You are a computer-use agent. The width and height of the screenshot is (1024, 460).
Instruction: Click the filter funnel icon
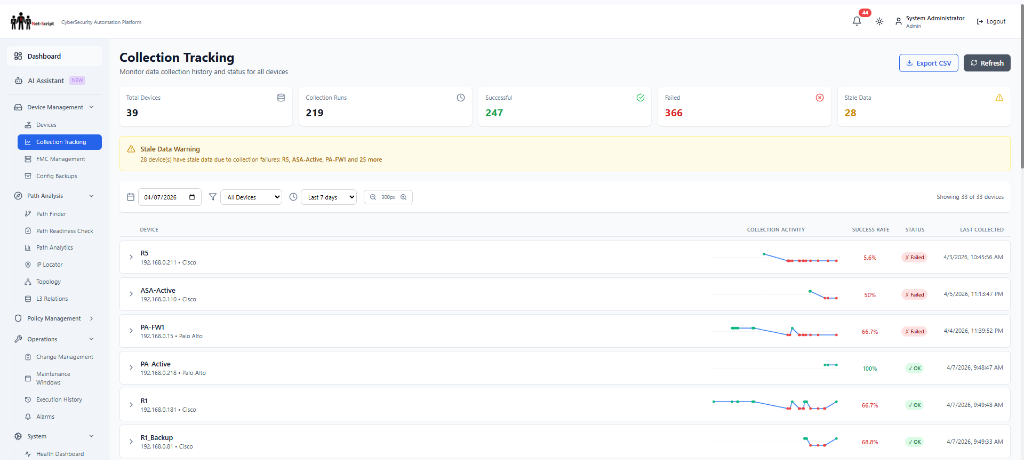pos(212,197)
